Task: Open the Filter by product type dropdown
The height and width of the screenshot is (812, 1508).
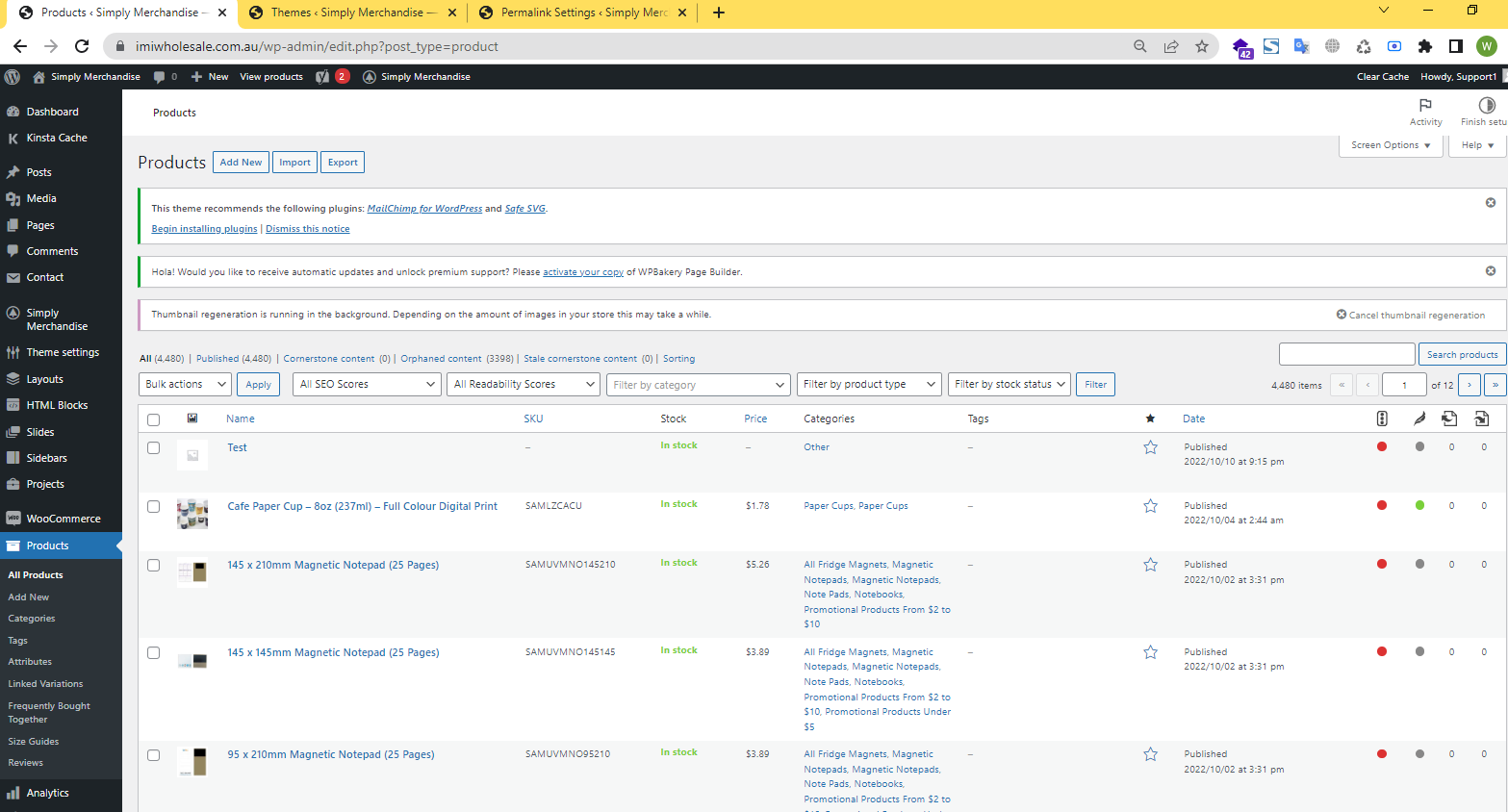Action: click(869, 385)
